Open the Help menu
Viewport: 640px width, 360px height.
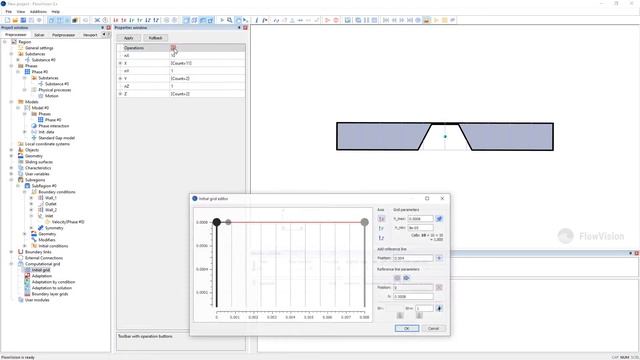[56, 12]
